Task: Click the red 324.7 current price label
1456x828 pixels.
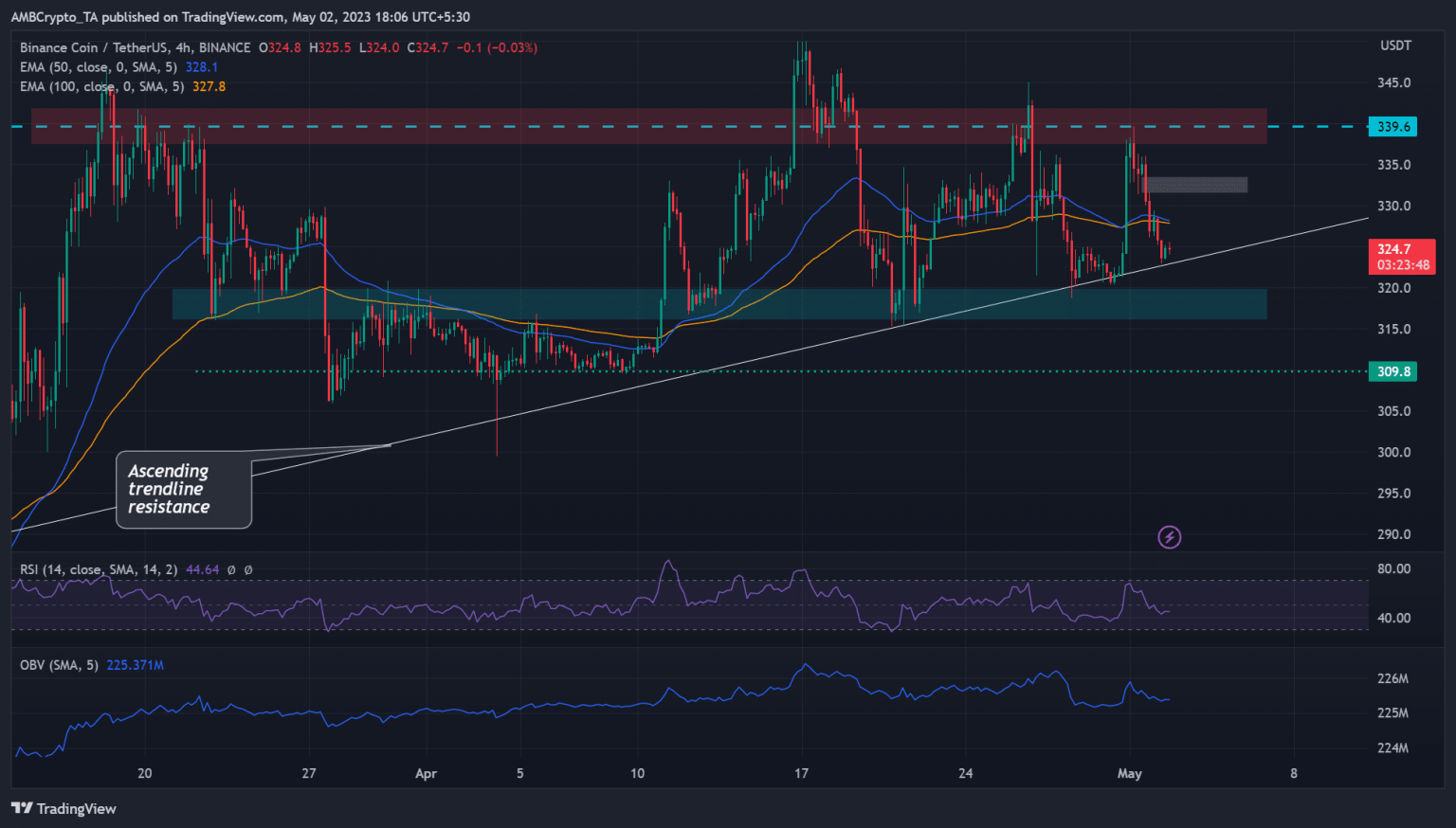Action: click(1401, 256)
